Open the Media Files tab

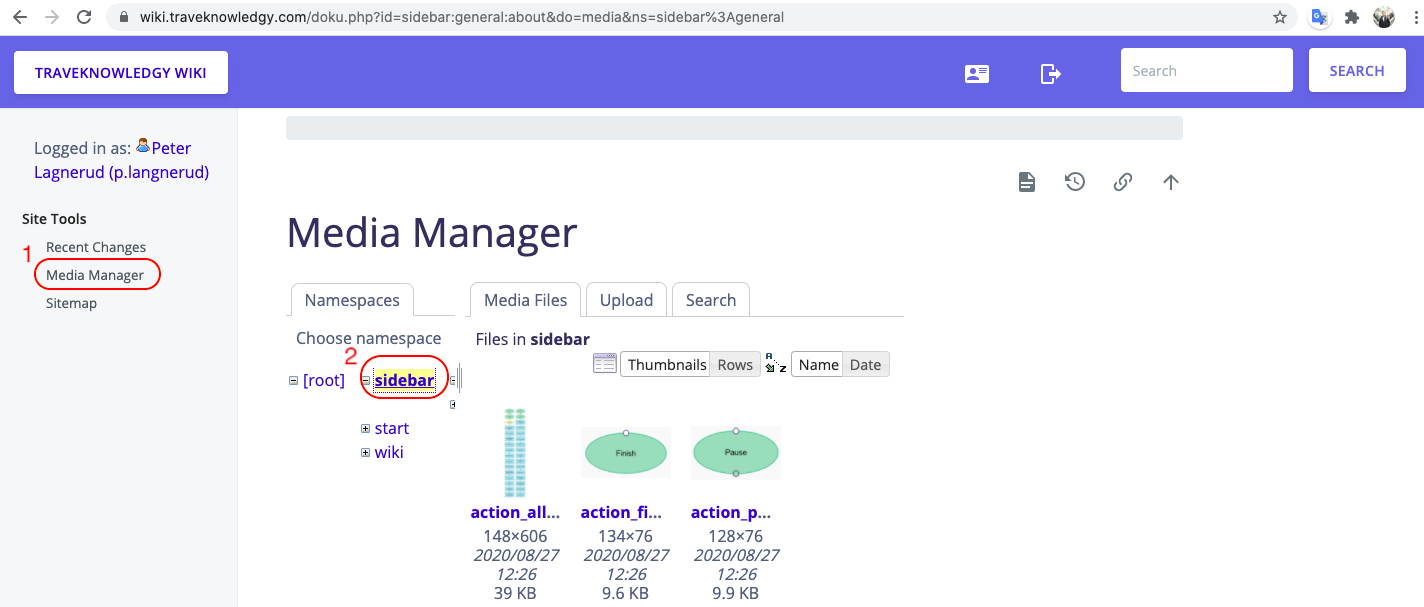coord(524,299)
